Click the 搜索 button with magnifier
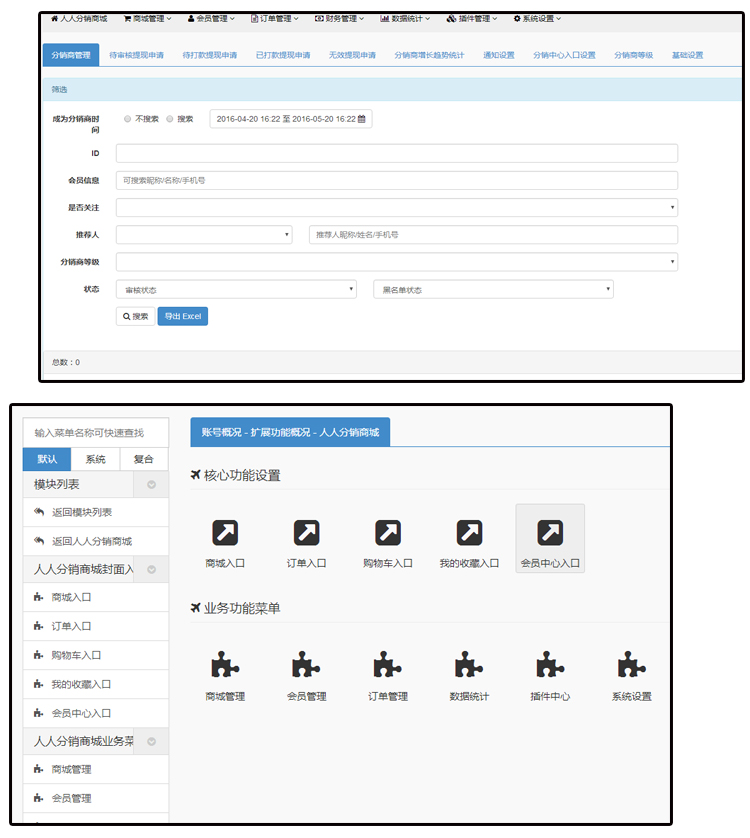The width and height of the screenshot is (750, 838). pos(135,316)
